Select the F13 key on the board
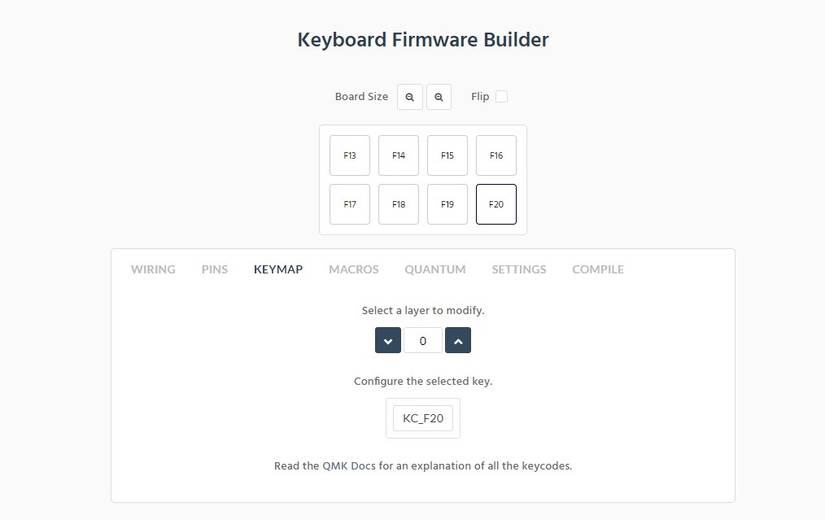The height and width of the screenshot is (520, 825). (x=350, y=156)
